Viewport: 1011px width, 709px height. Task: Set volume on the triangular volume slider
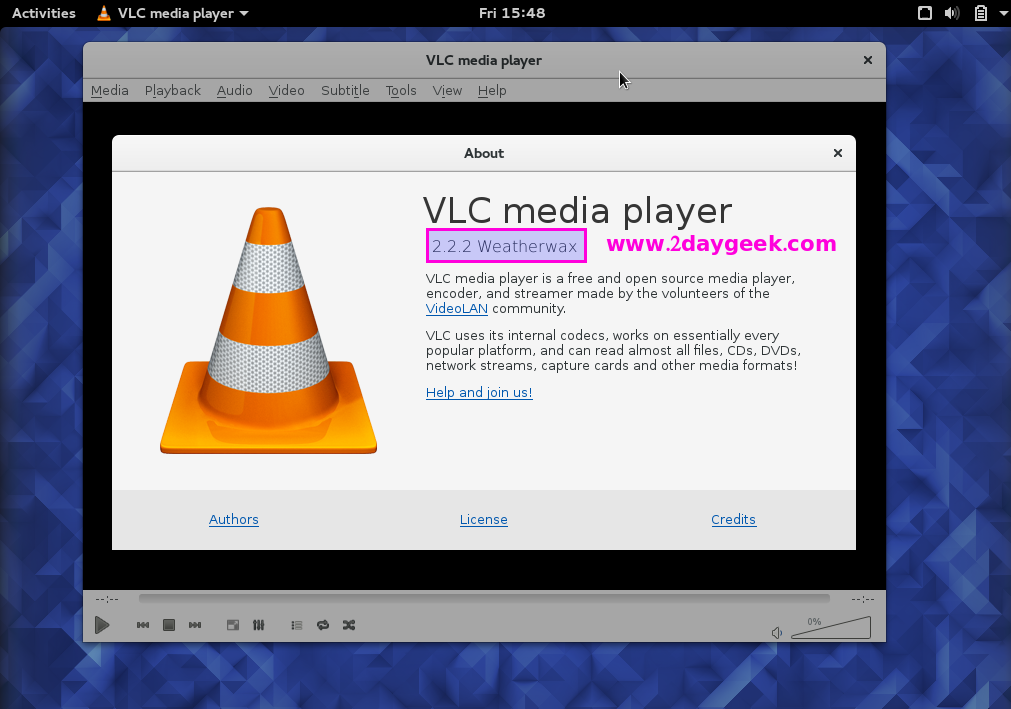point(831,628)
